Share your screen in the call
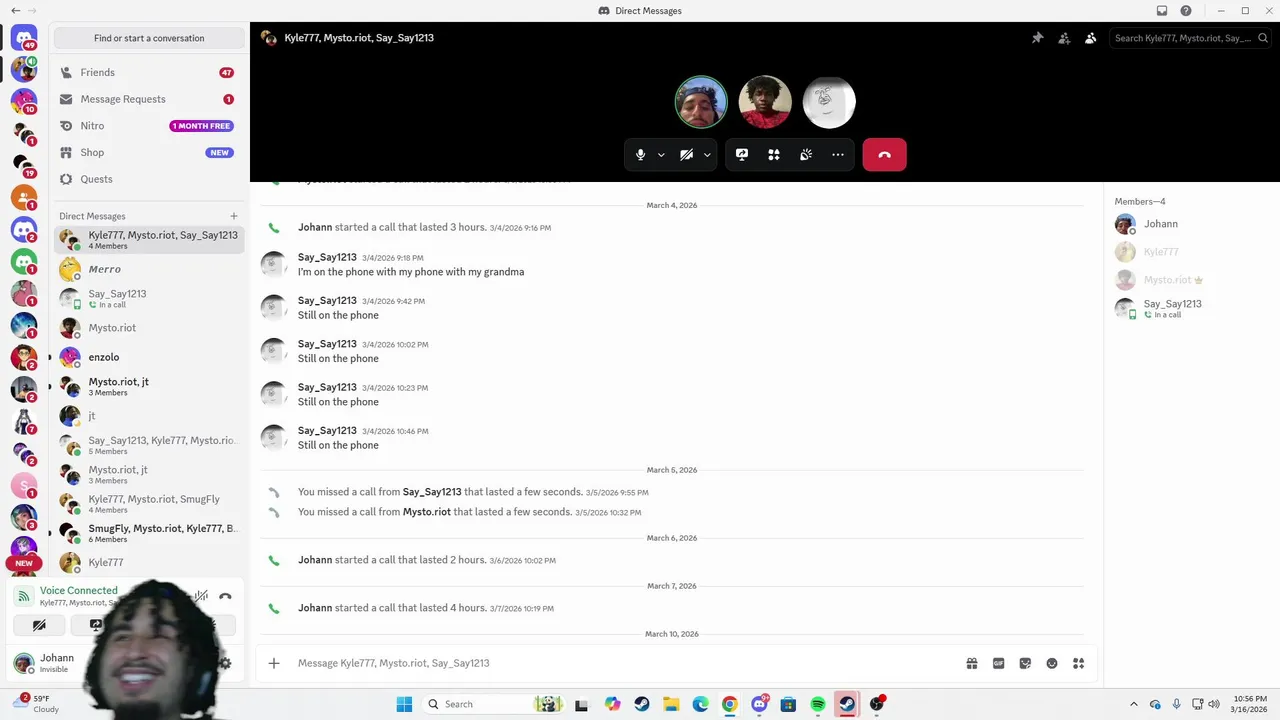This screenshot has width=1280, height=720. click(x=742, y=155)
